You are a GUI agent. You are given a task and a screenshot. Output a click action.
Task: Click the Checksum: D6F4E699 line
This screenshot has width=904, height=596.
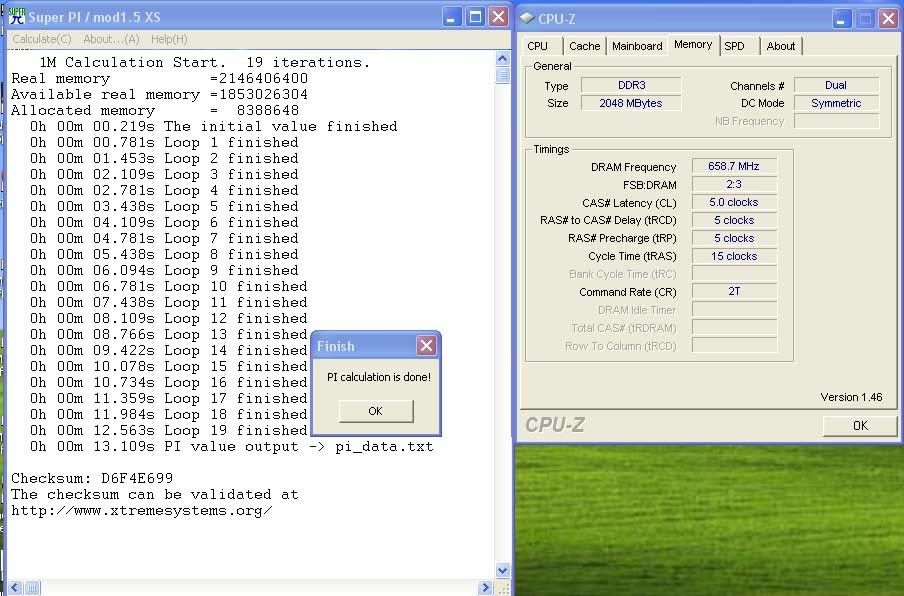(92, 478)
